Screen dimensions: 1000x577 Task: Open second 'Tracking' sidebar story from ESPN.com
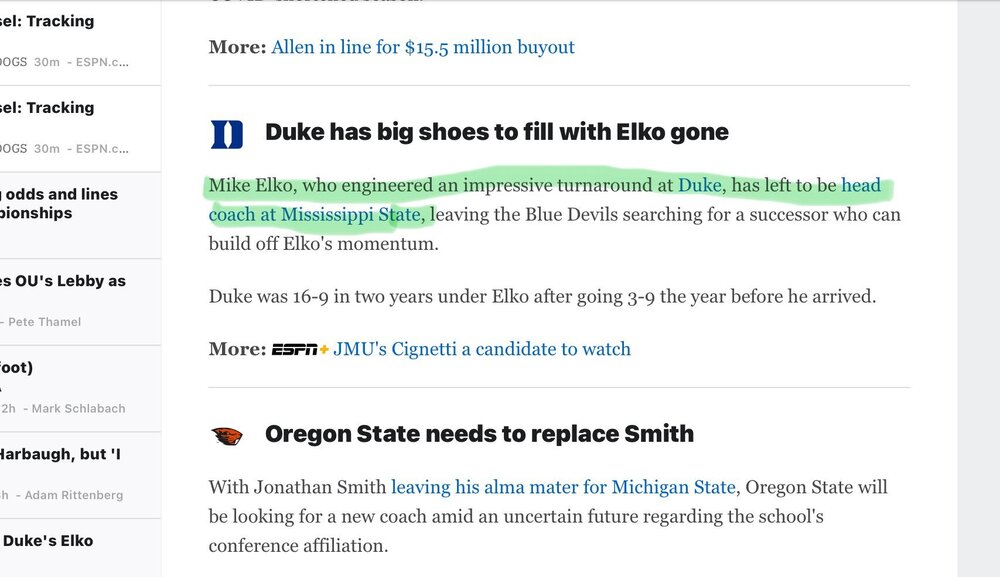click(x=80, y=129)
